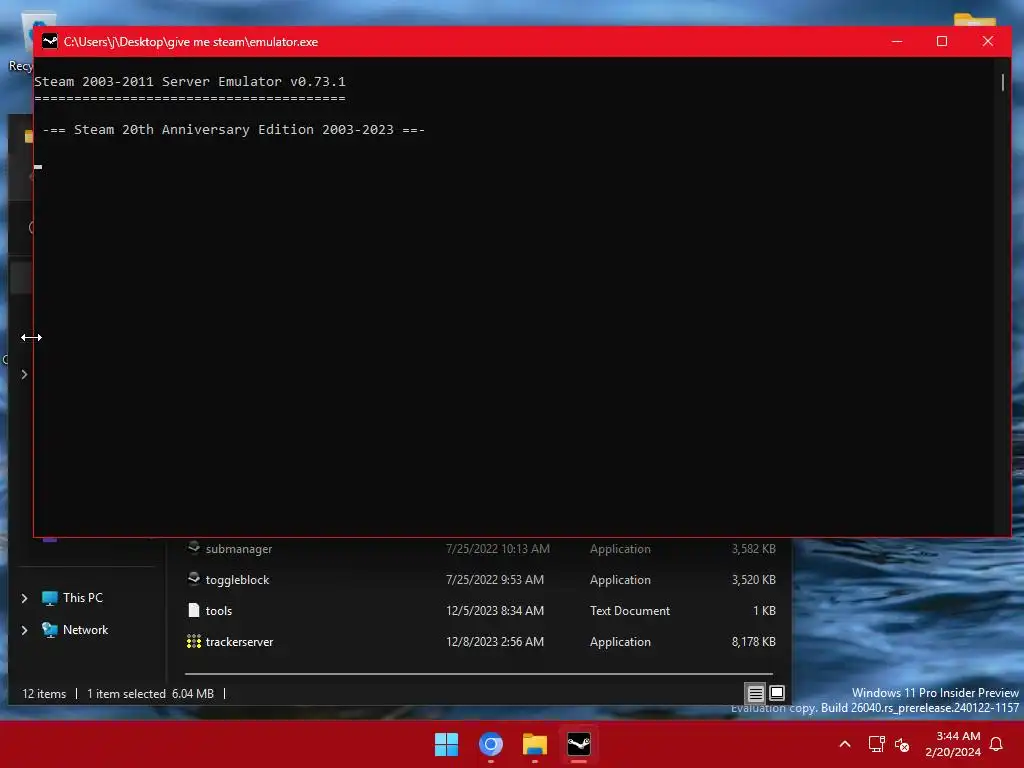Click the 12 items status text

tap(44, 694)
